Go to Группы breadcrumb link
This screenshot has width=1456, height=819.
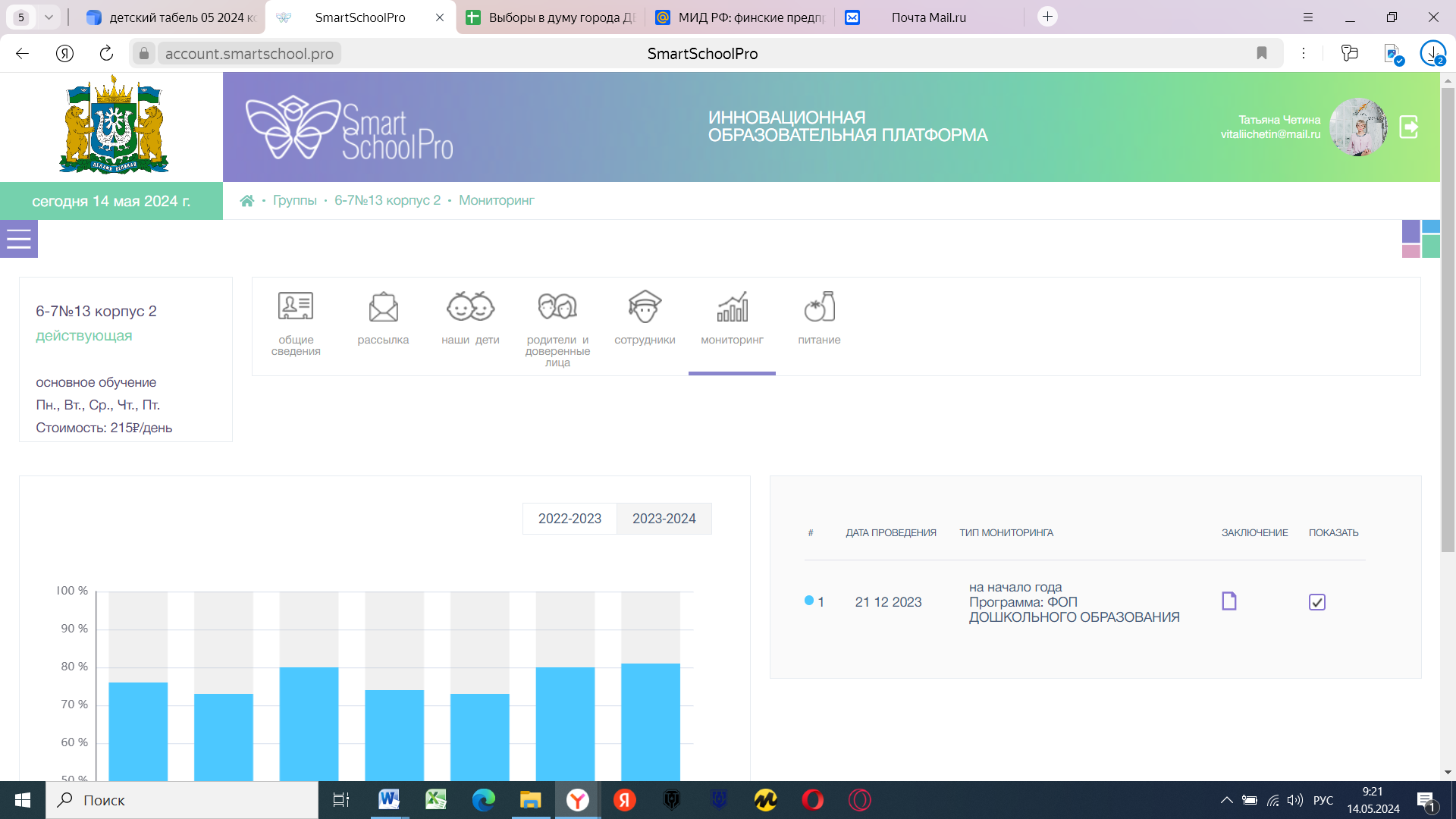click(x=295, y=200)
